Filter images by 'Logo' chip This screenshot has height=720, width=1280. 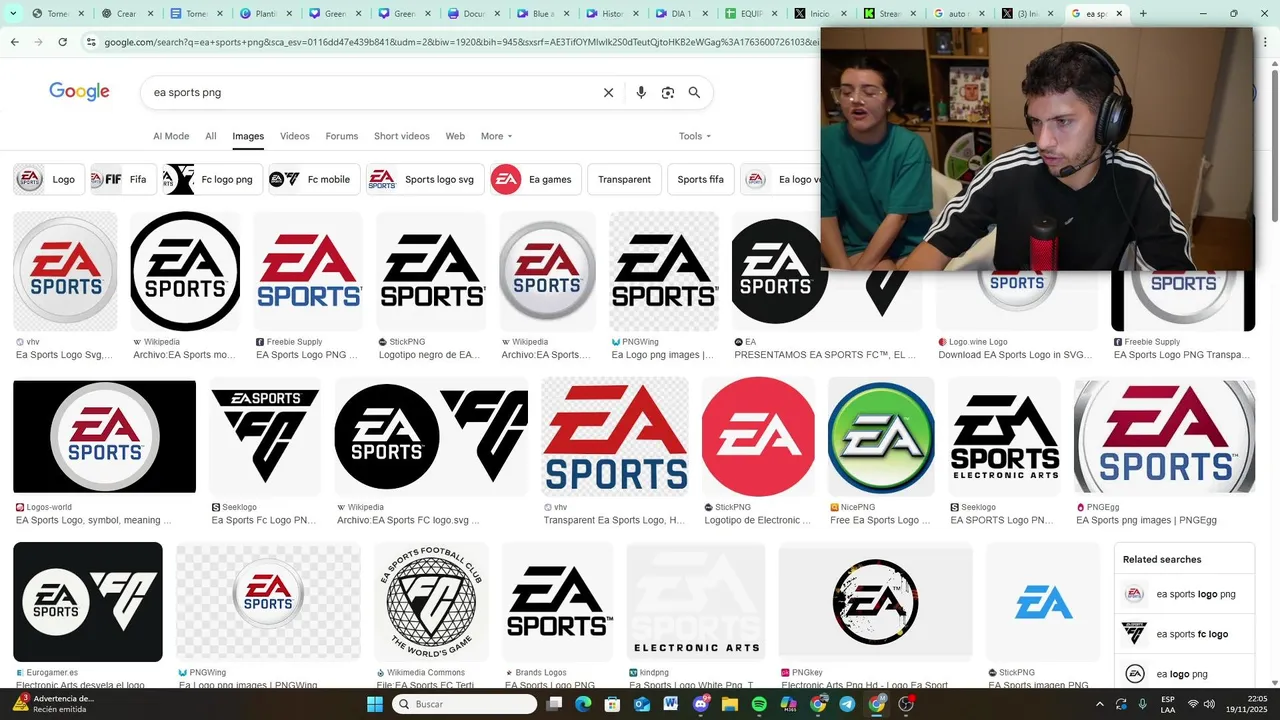click(x=49, y=179)
